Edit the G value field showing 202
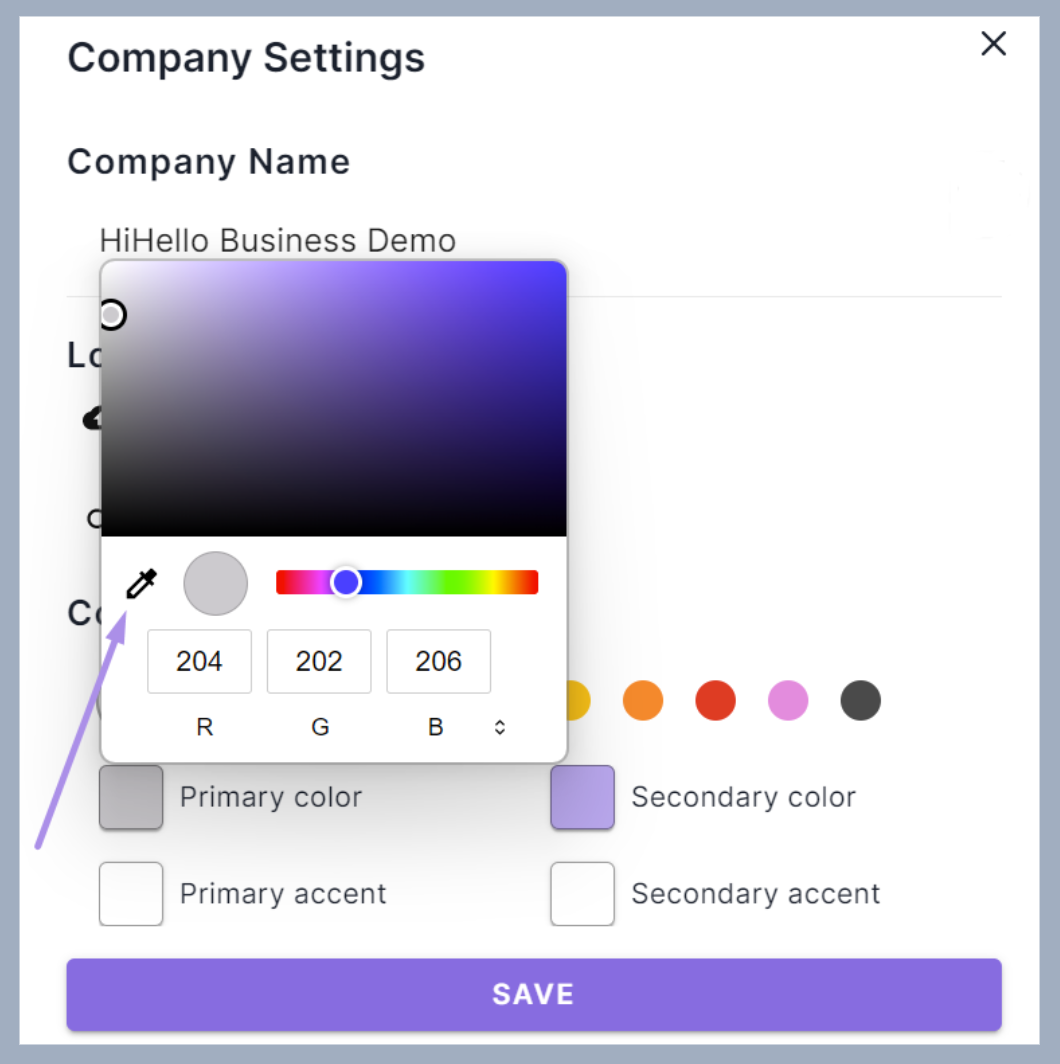 point(319,662)
